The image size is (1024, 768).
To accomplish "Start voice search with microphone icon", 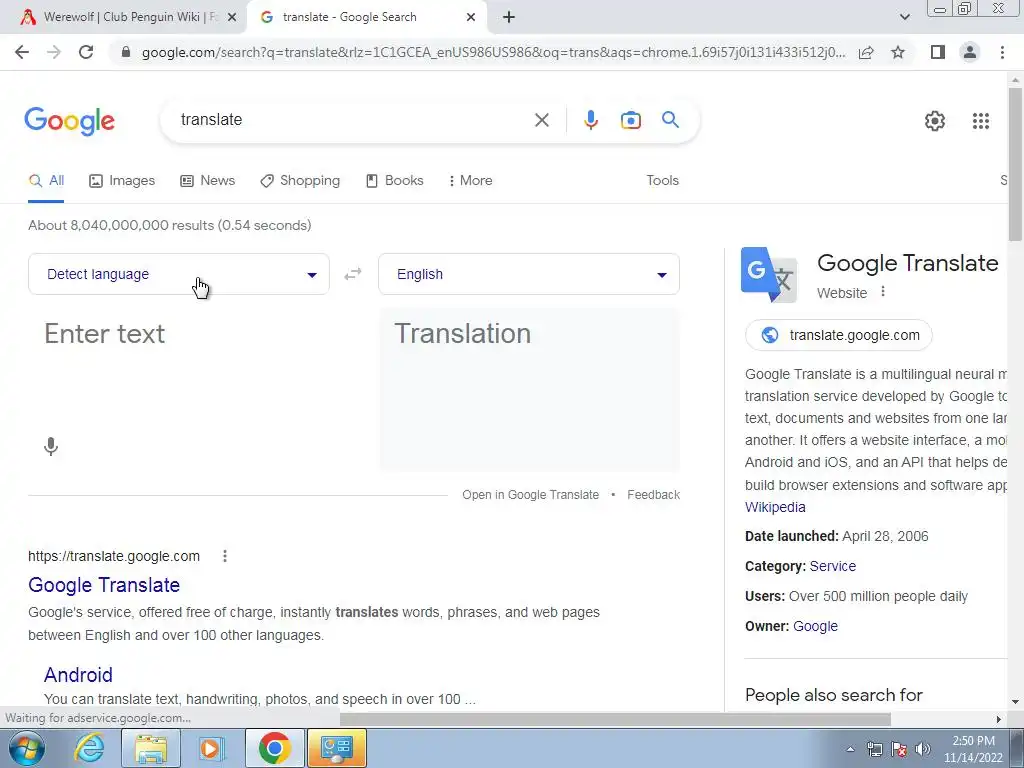I will pyautogui.click(x=590, y=120).
